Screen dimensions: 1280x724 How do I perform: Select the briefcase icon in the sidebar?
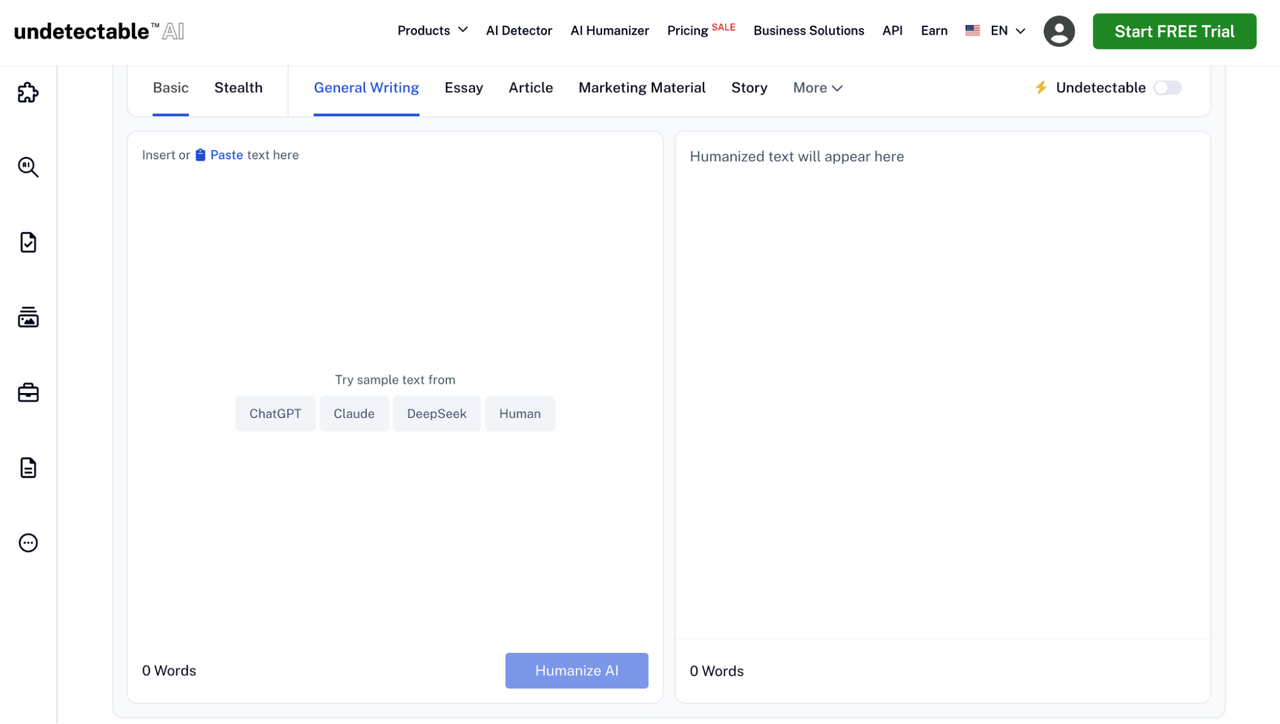point(28,393)
